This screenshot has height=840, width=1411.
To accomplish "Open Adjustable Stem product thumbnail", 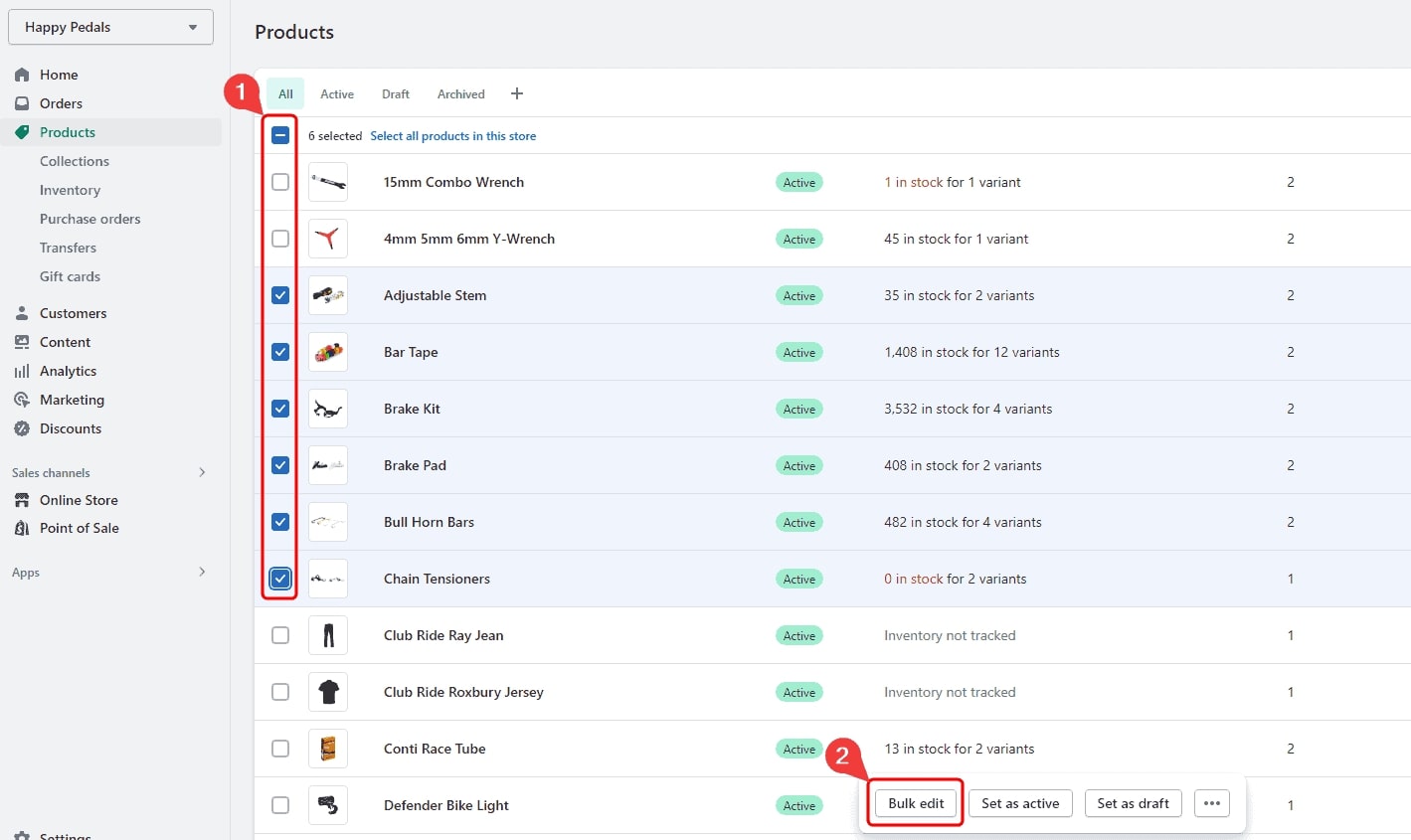I will click(328, 295).
